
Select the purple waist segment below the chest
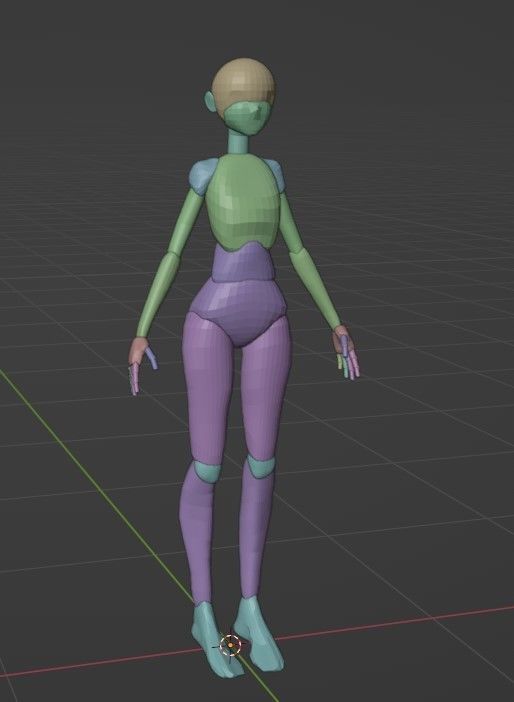242,263
